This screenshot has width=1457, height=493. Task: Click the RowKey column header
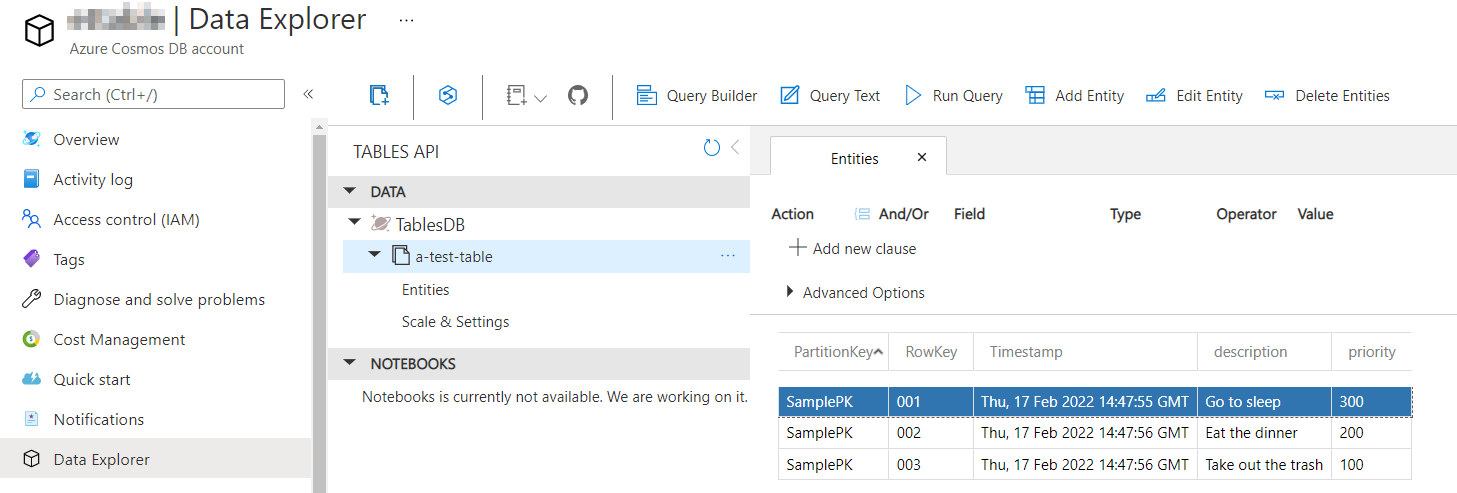(x=931, y=352)
